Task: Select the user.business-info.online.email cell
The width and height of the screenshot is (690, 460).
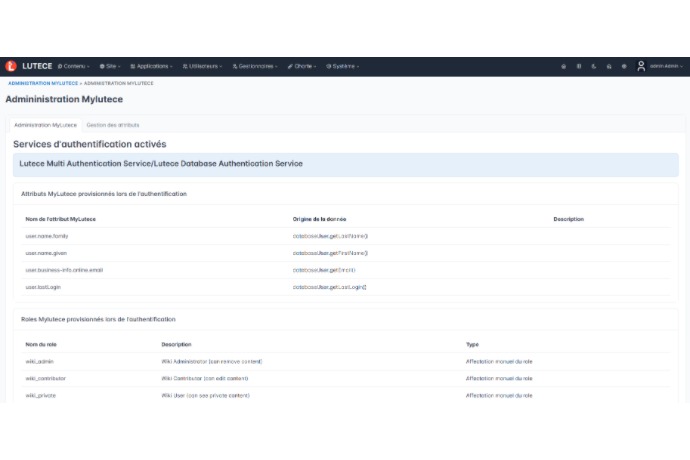Action: [x=64, y=270]
